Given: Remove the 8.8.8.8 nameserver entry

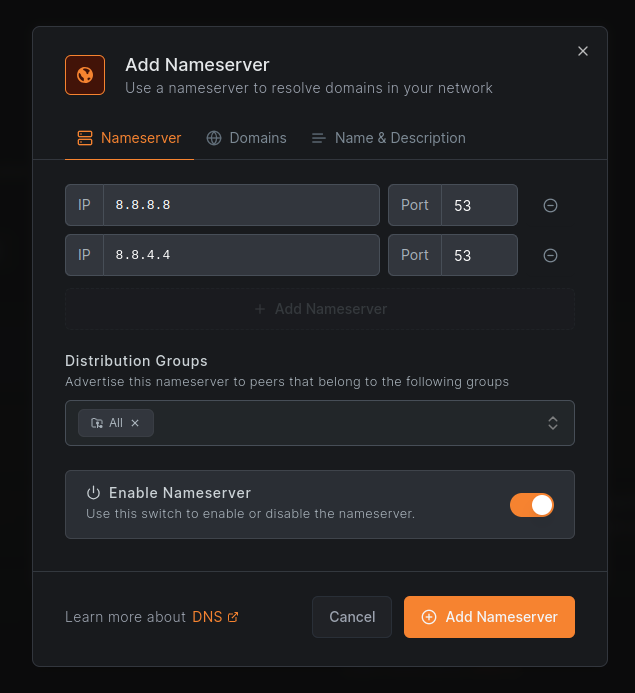Looking at the screenshot, I should click(x=550, y=205).
